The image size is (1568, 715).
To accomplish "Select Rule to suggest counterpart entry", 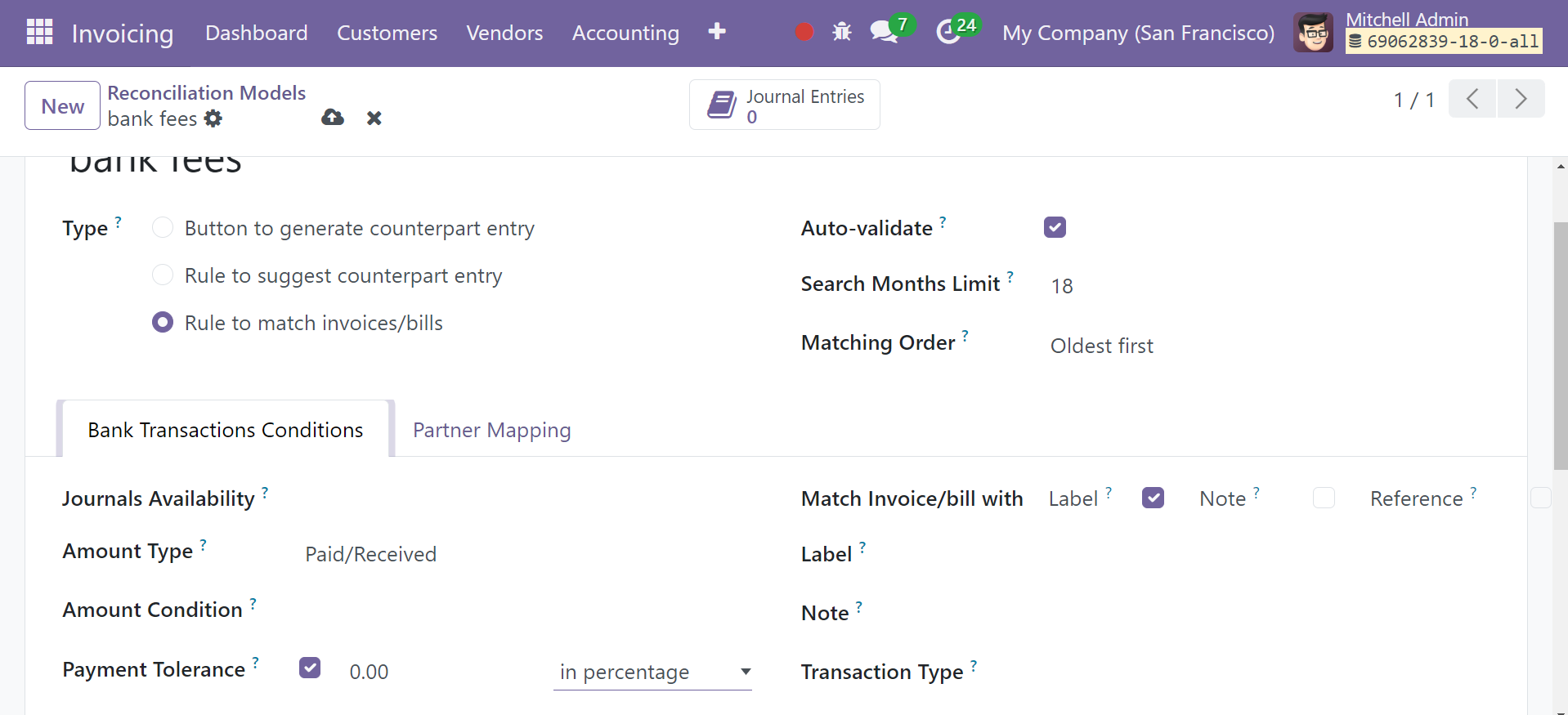I will 163,275.
